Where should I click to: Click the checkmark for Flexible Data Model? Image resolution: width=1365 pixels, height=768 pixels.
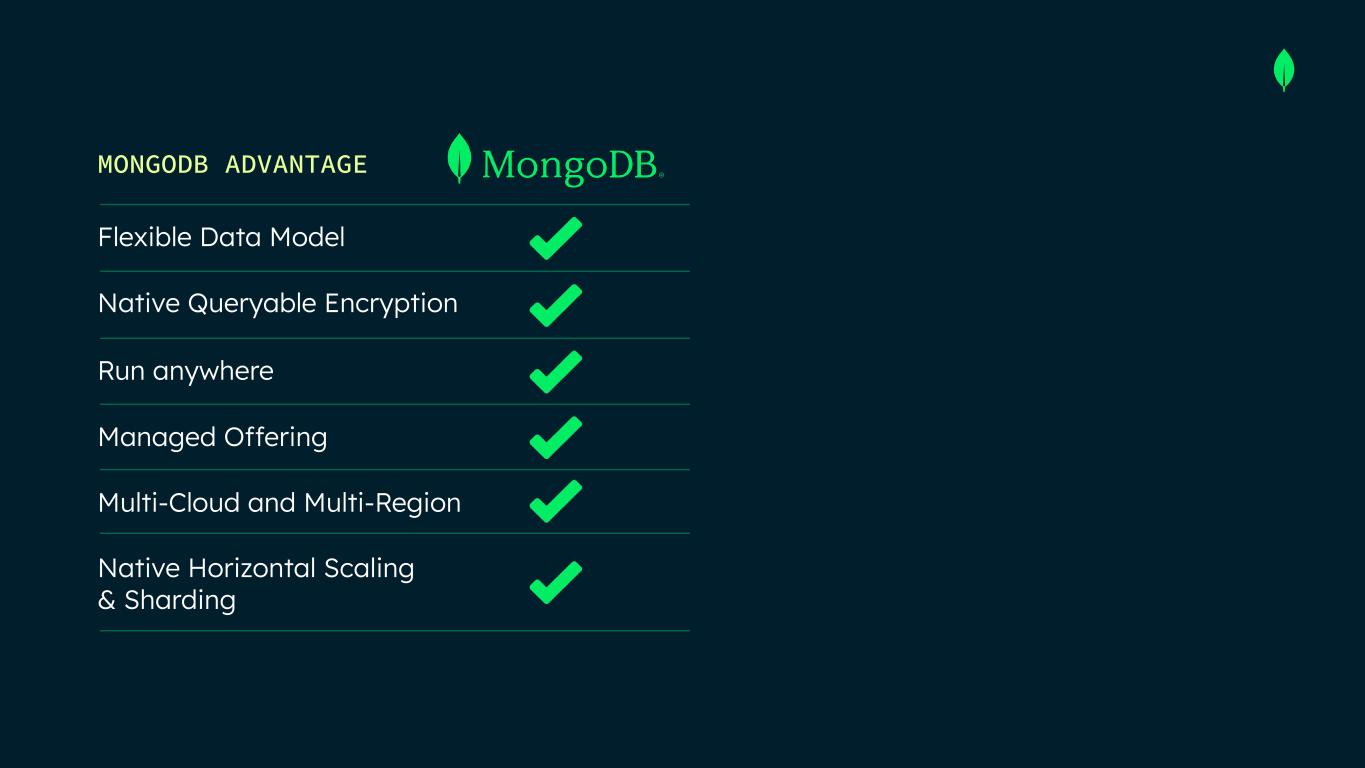tap(555, 238)
